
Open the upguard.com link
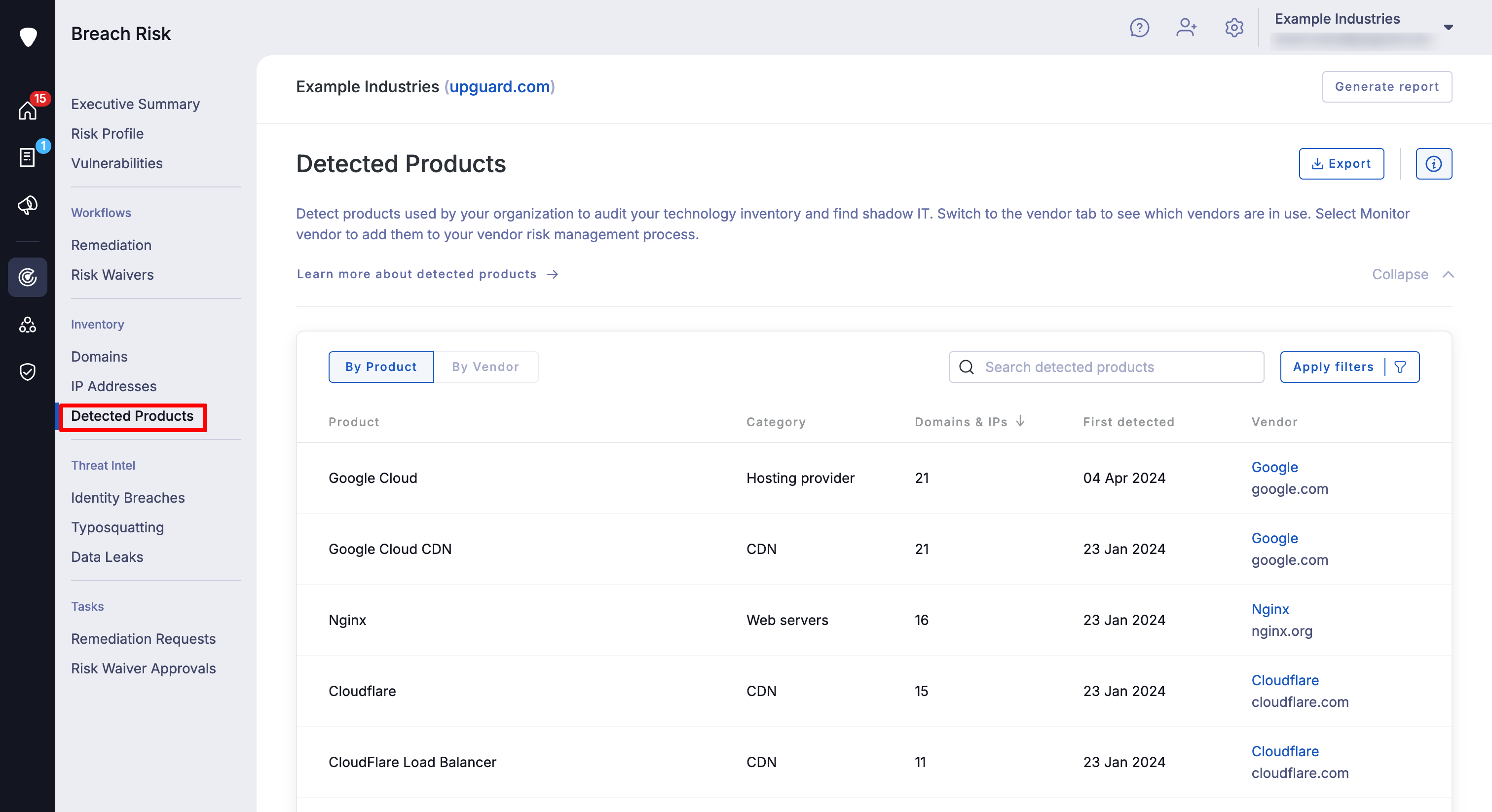pyautogui.click(x=500, y=87)
